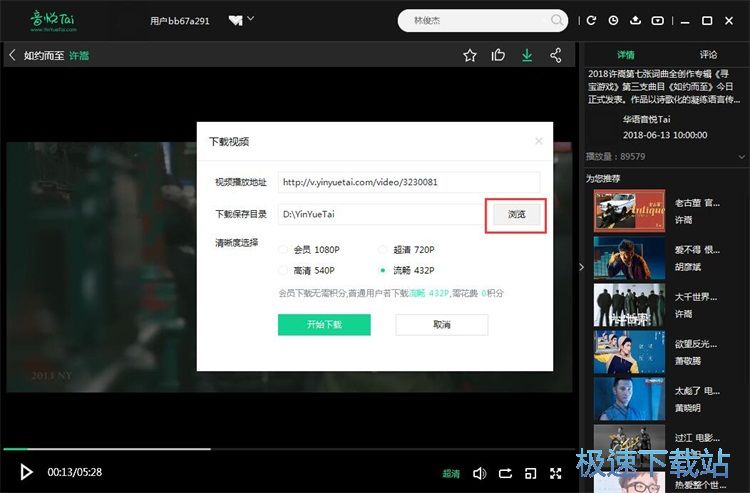Select 高清 540P quality
Viewport: 750px width, 493px height.
tap(307, 271)
